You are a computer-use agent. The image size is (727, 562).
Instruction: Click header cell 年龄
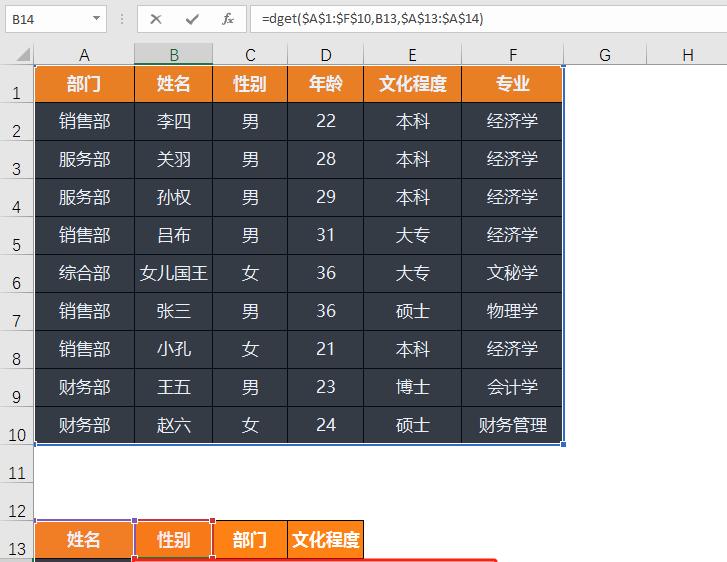pos(325,84)
